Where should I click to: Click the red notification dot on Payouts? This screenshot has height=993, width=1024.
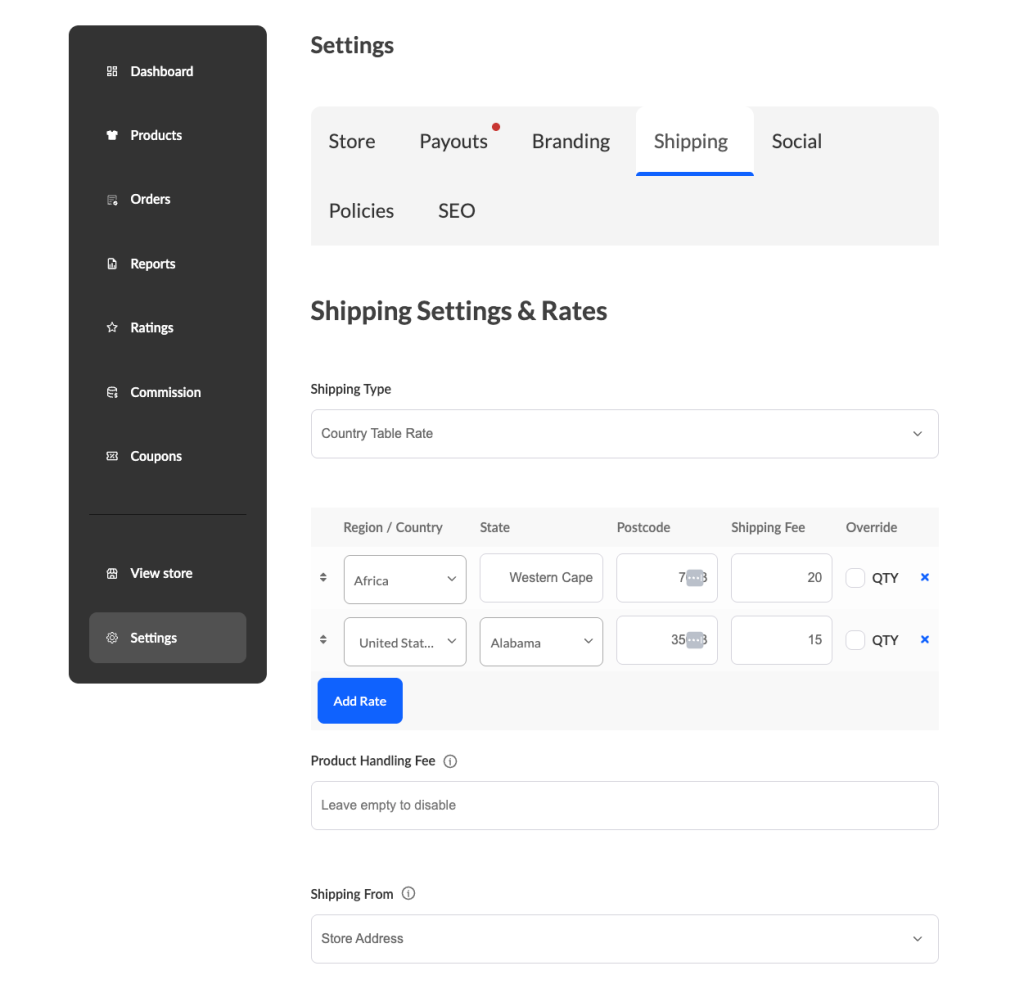point(496,127)
